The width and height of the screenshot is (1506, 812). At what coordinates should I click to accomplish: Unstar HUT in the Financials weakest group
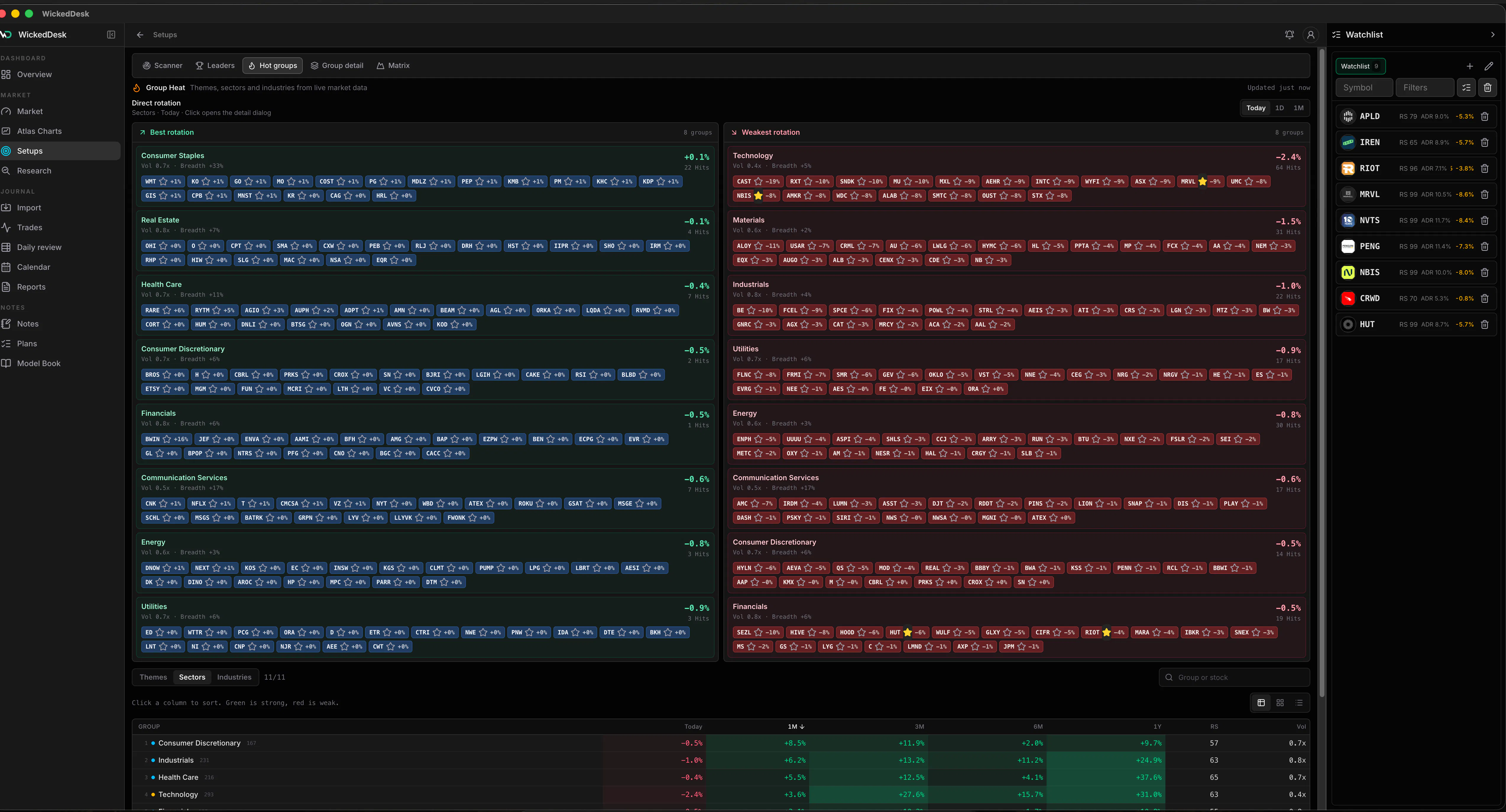907,633
